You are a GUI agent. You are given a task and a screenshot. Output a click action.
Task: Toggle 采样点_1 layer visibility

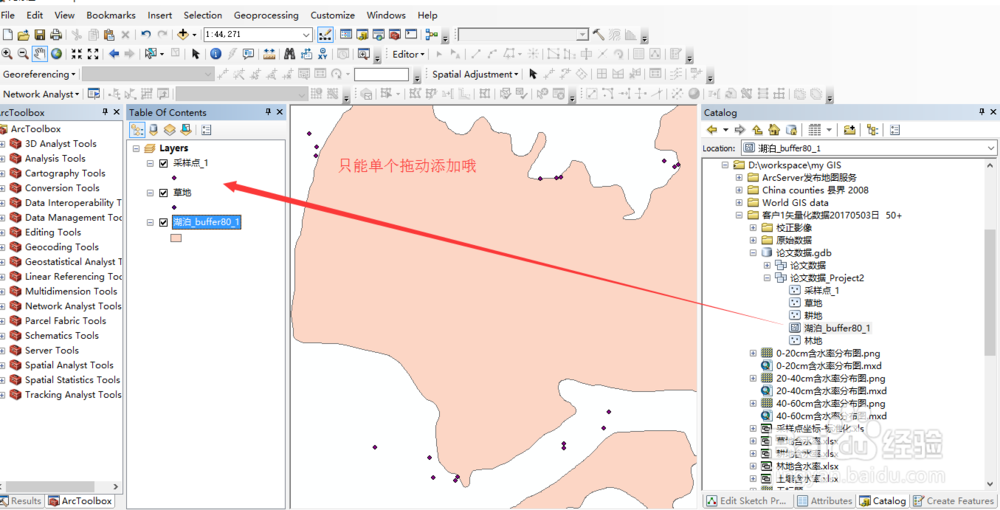pyautogui.click(x=163, y=163)
